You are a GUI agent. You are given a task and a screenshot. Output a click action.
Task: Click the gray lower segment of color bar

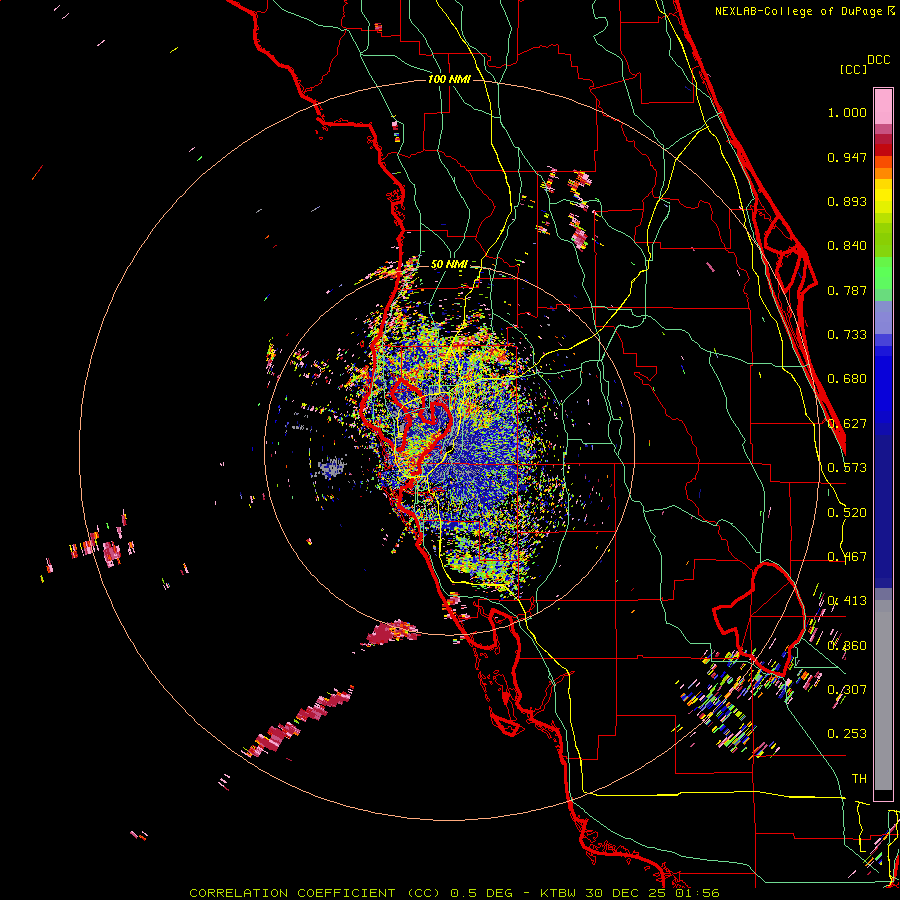pyautogui.click(x=883, y=695)
